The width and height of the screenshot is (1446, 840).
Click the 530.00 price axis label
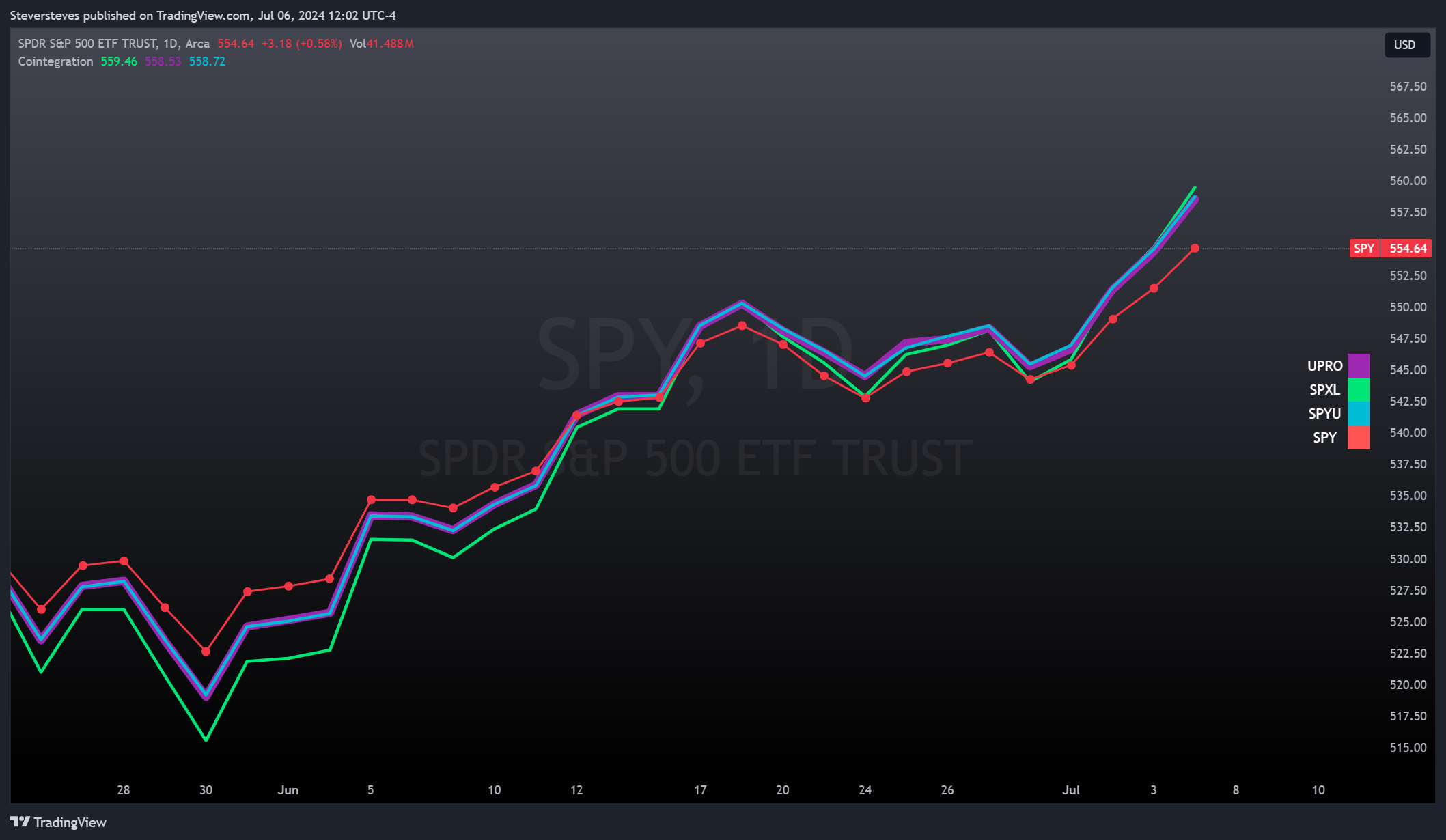[x=1408, y=559]
